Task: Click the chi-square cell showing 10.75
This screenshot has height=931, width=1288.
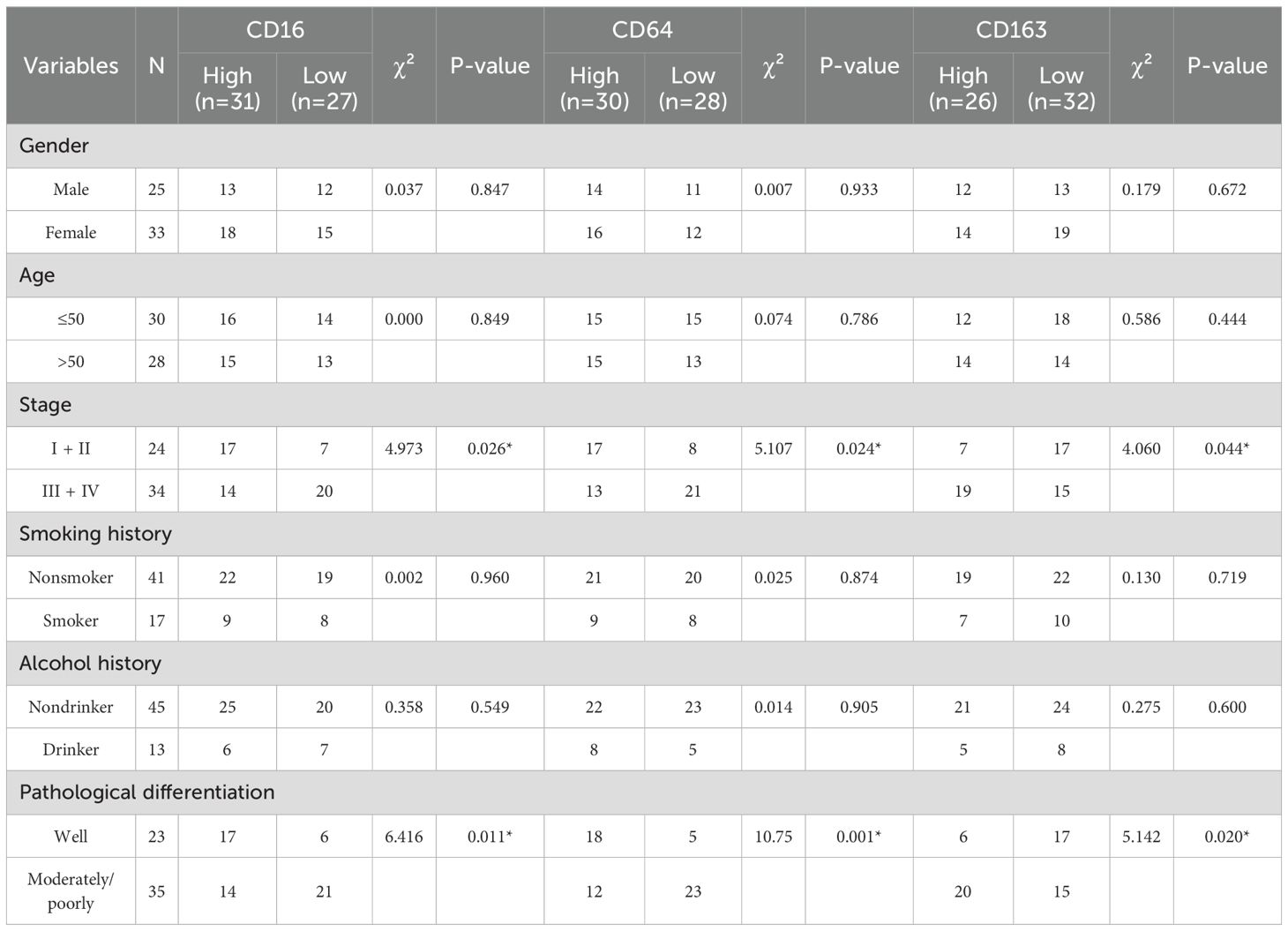Action: click(x=773, y=837)
